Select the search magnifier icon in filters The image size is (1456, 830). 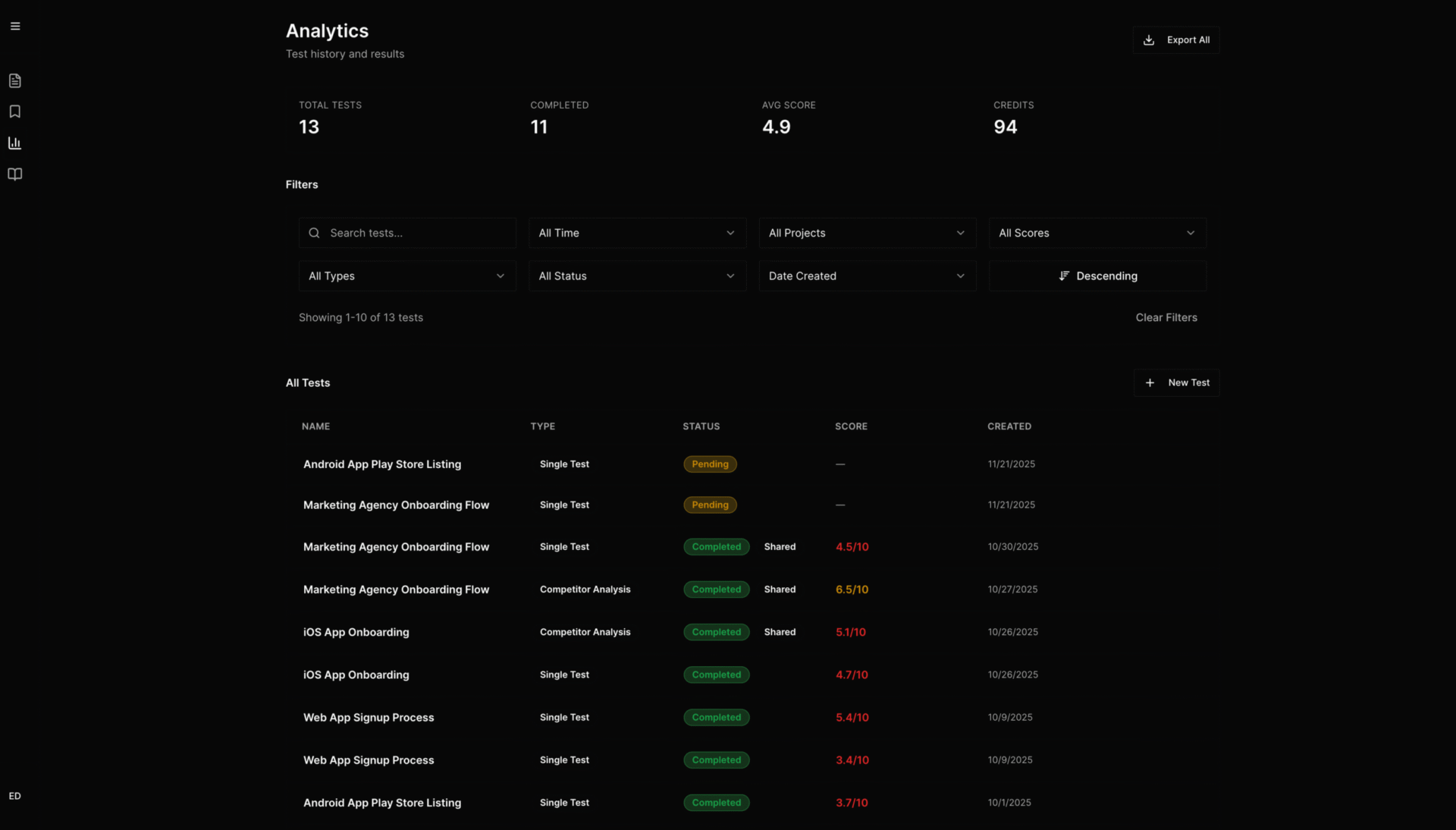point(314,233)
